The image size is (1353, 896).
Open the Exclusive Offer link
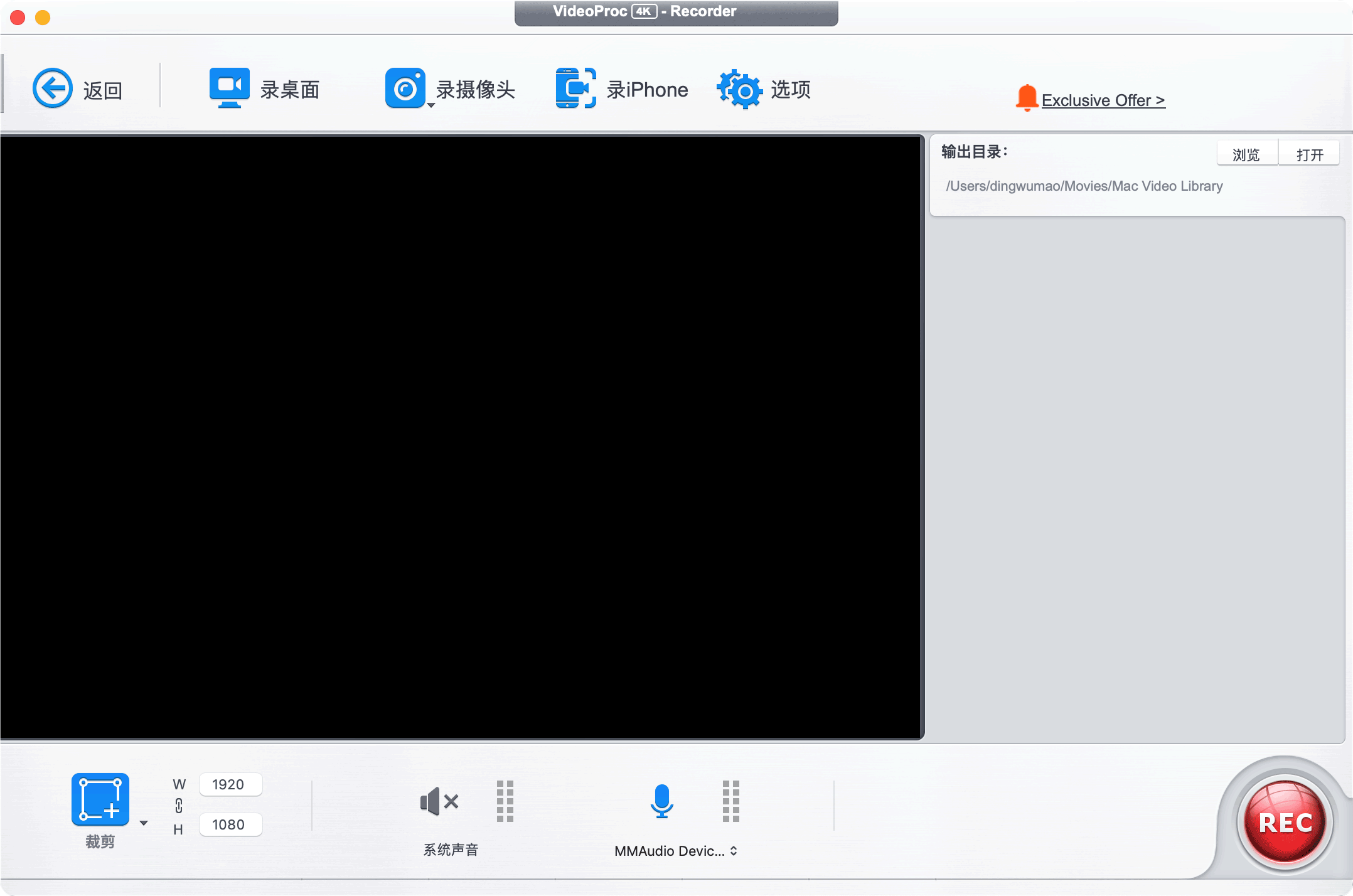pyautogui.click(x=1103, y=100)
